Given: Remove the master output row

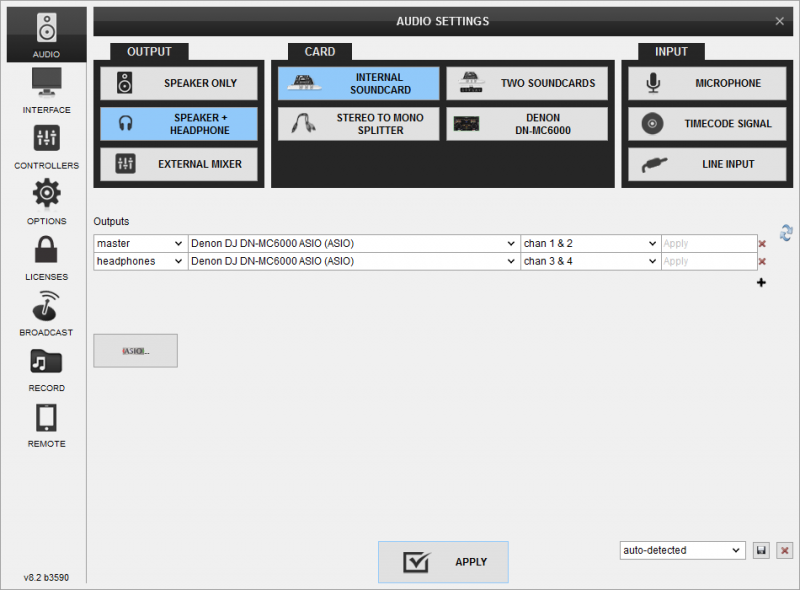Looking at the screenshot, I should click(762, 244).
